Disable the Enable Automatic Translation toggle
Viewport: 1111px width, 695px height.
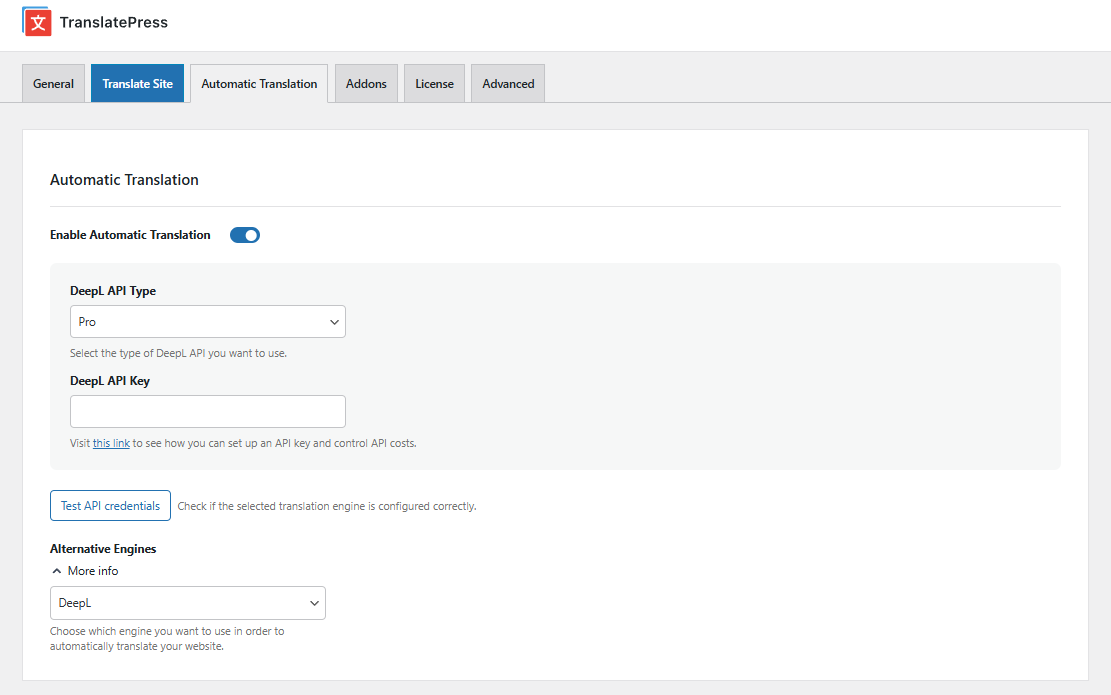pos(245,235)
